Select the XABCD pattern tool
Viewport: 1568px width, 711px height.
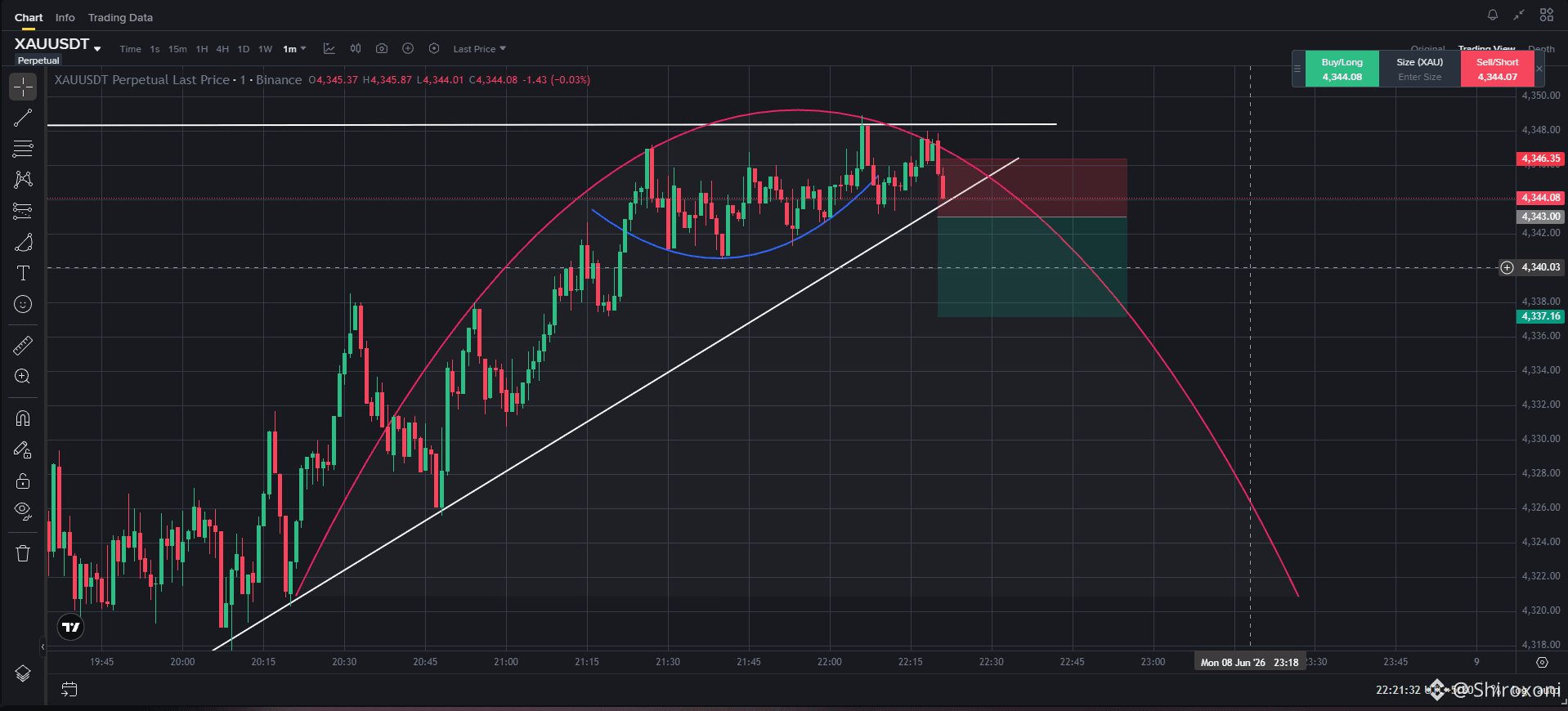point(23,180)
